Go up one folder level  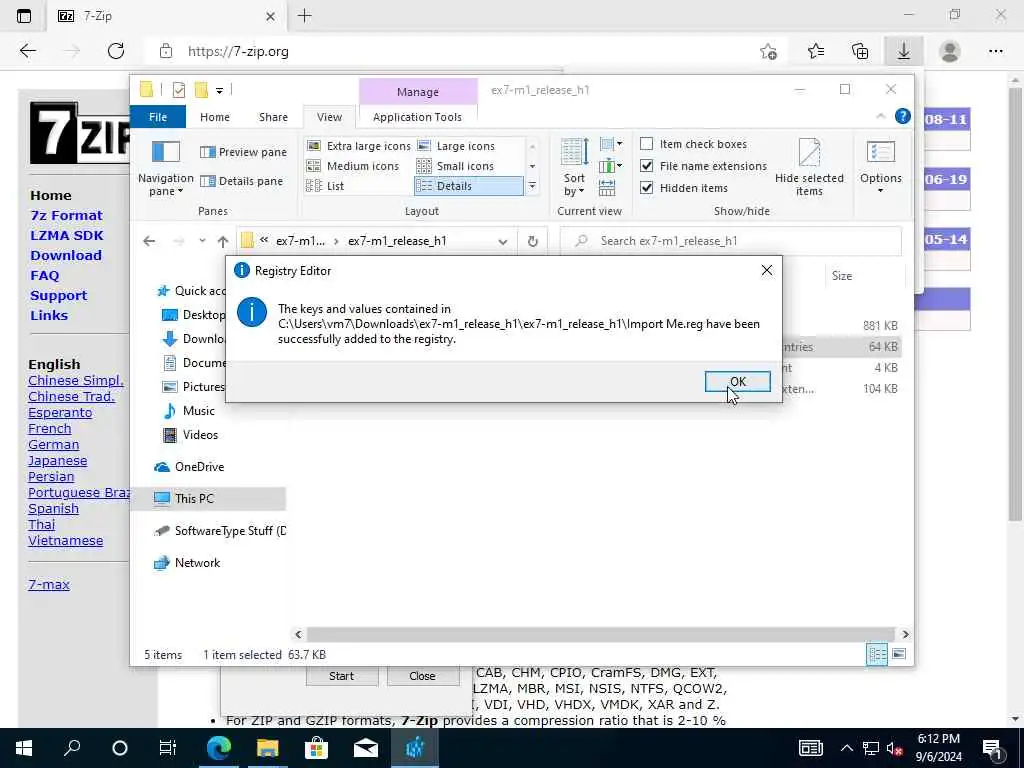223,241
